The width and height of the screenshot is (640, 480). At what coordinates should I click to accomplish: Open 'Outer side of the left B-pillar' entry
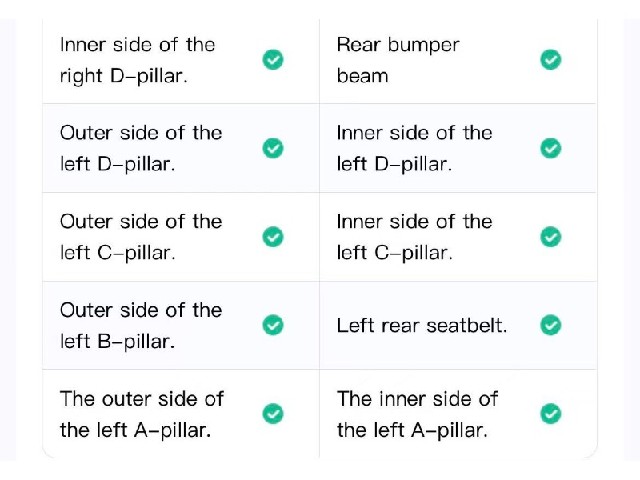141,326
